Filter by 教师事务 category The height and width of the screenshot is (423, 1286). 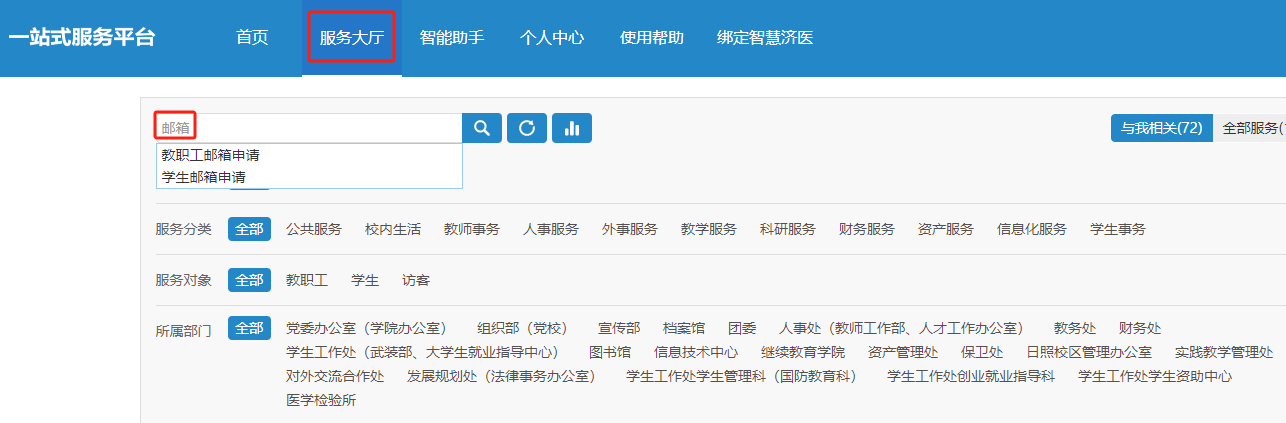click(472, 229)
